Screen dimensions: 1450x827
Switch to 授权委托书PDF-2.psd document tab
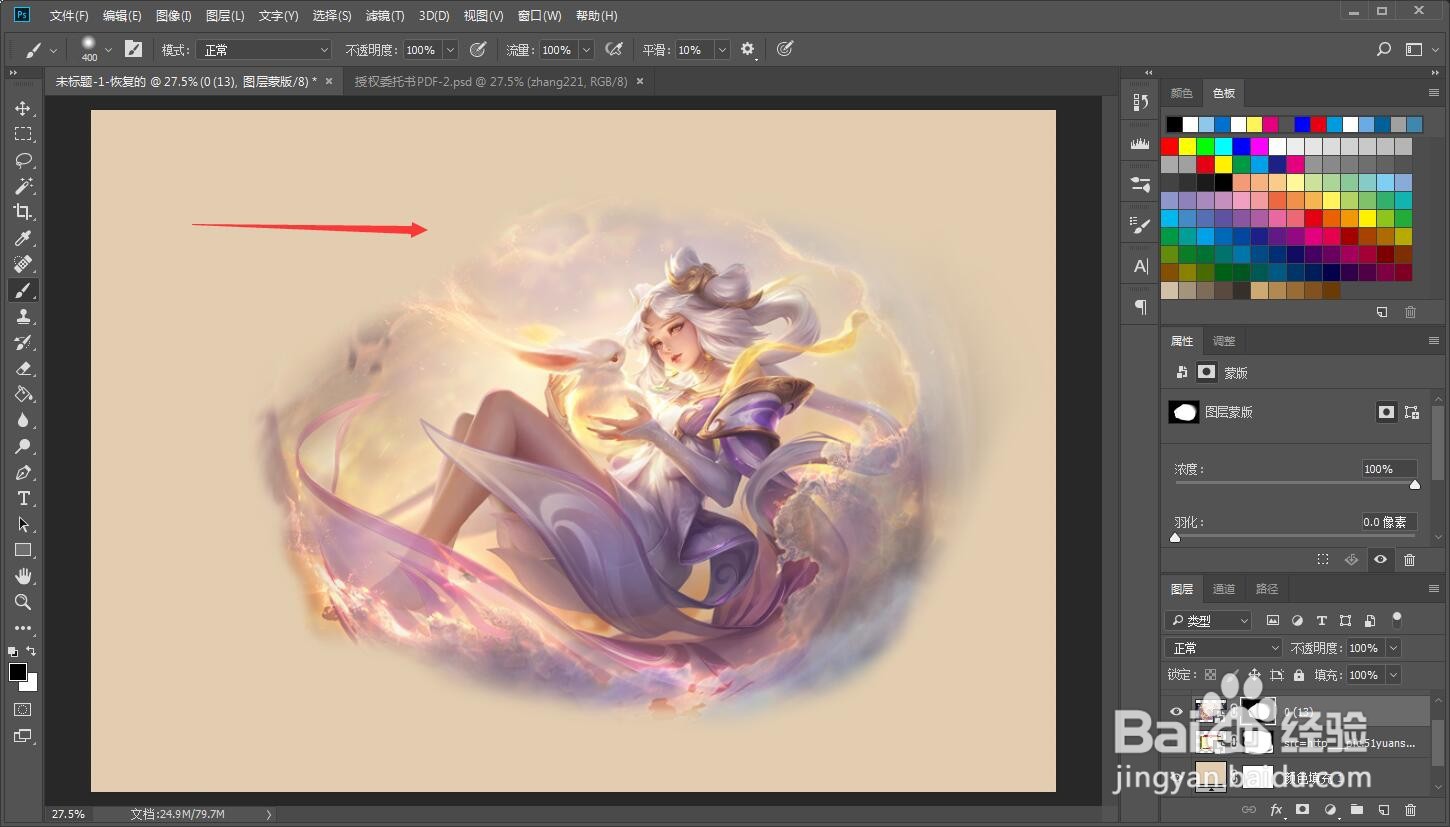click(x=491, y=82)
